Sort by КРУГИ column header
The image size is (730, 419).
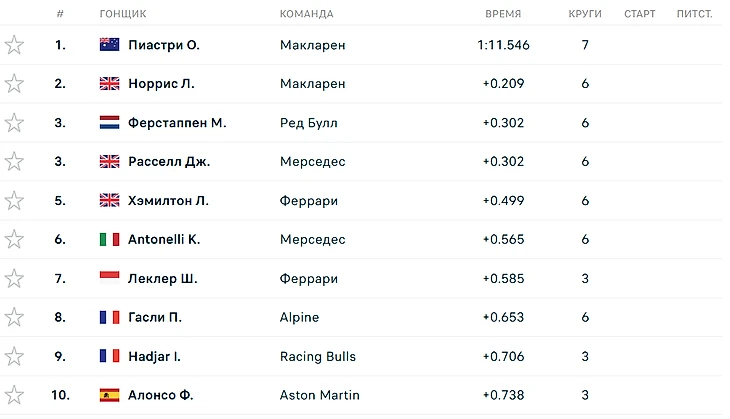point(585,14)
